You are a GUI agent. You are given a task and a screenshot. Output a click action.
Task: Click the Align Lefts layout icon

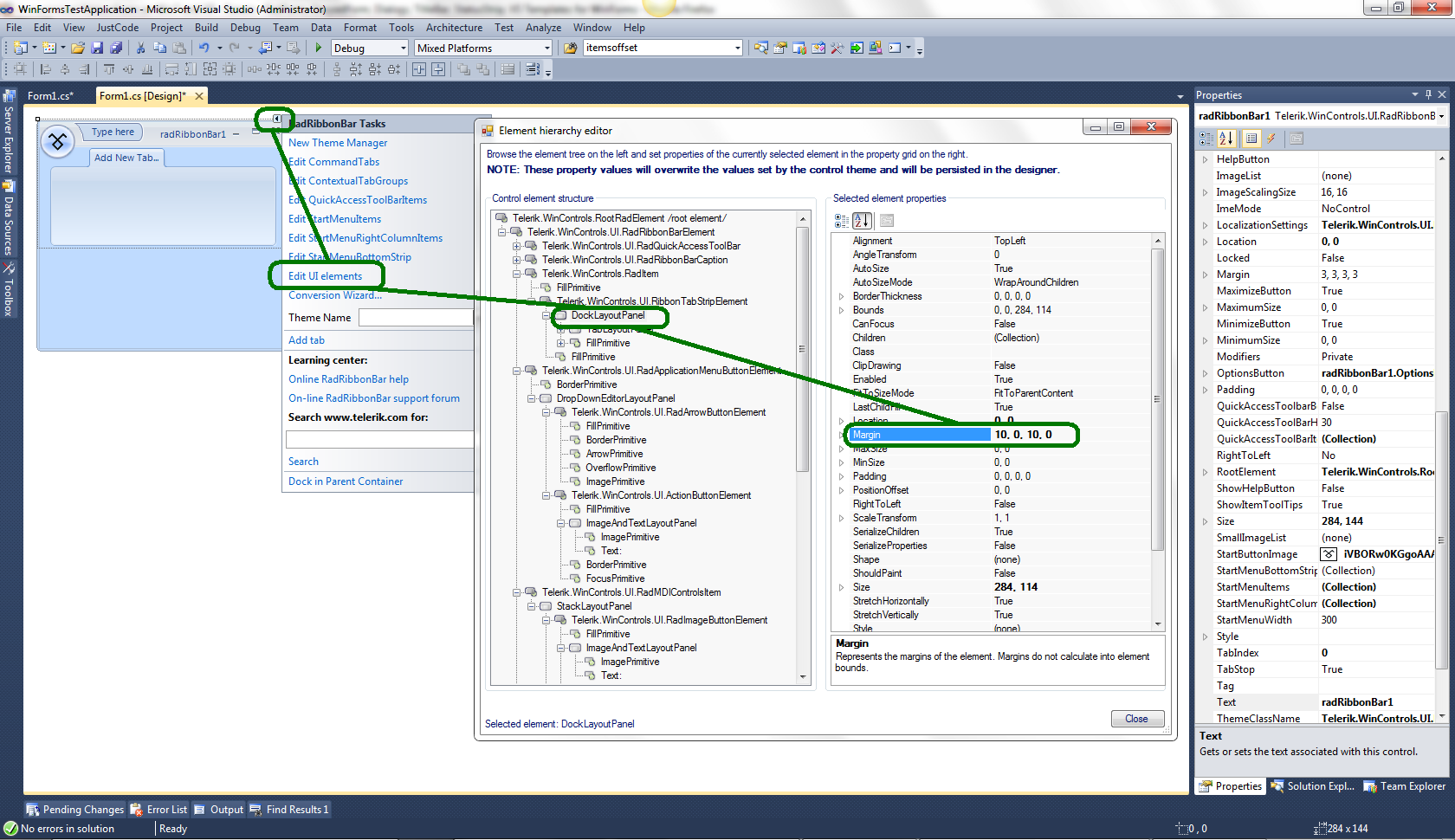coord(46,69)
